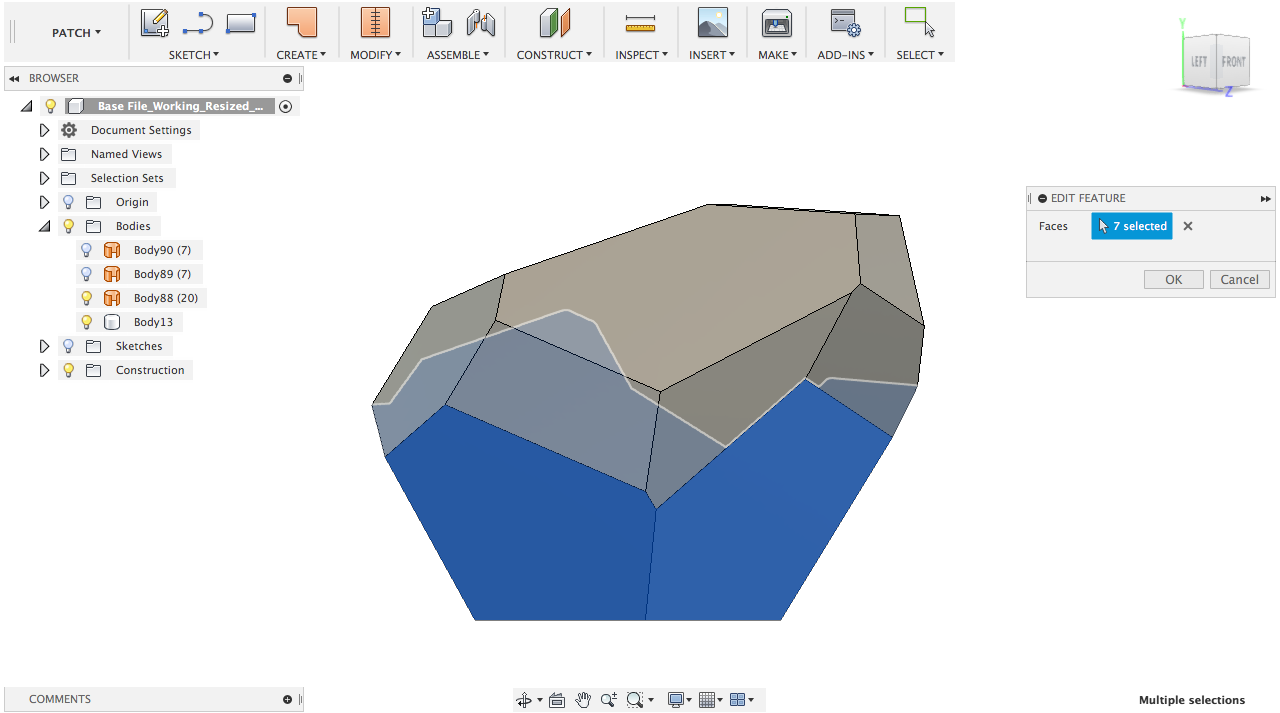Toggle visibility lightbulb for Body88 (20)
The height and width of the screenshot is (713, 1280).
pos(86,298)
